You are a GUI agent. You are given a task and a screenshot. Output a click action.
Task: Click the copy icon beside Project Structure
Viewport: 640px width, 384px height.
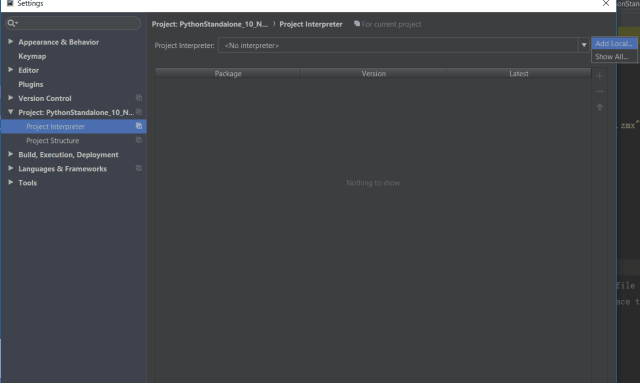tap(139, 140)
